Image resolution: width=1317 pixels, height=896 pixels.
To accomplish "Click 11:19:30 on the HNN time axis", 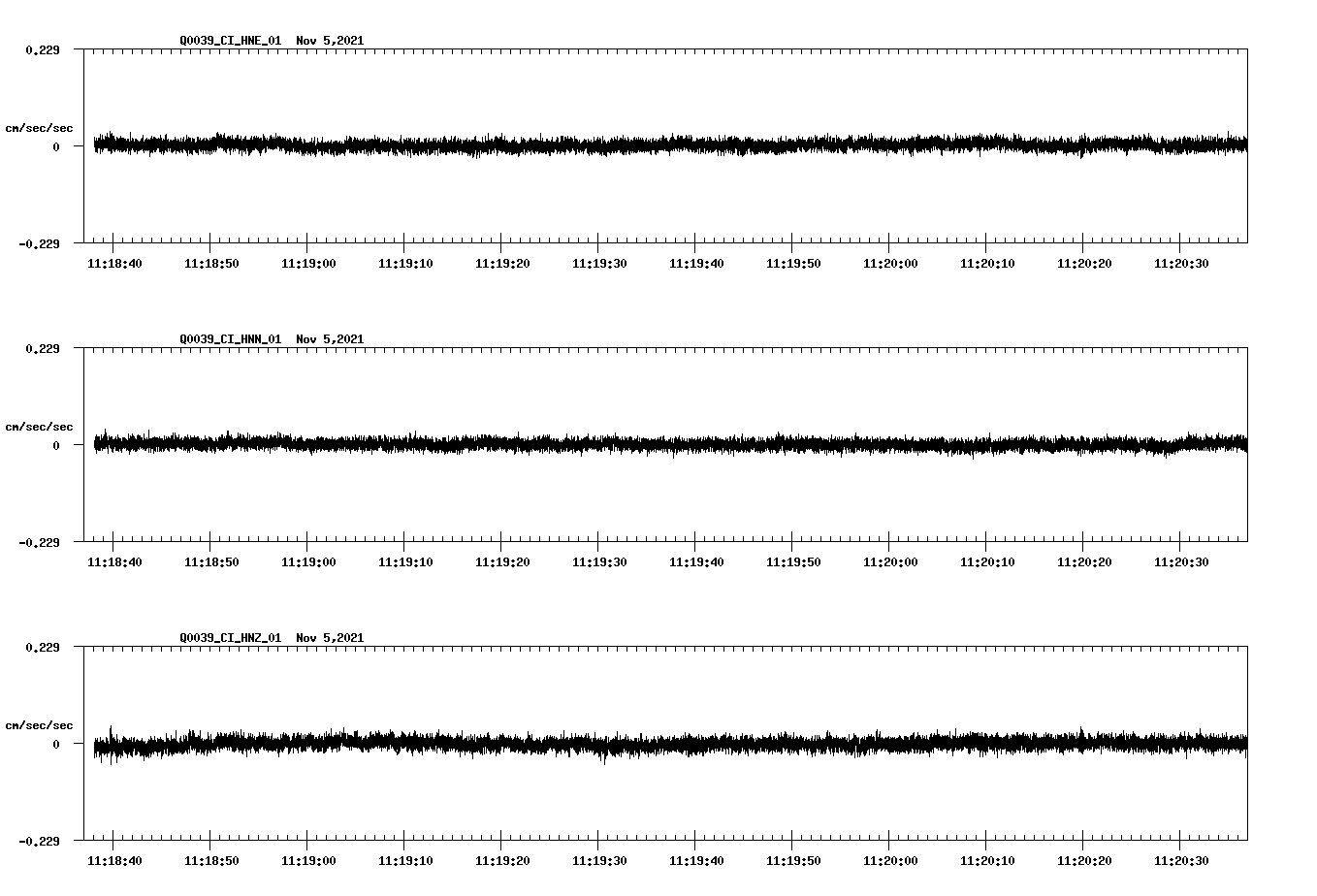I will [x=599, y=562].
